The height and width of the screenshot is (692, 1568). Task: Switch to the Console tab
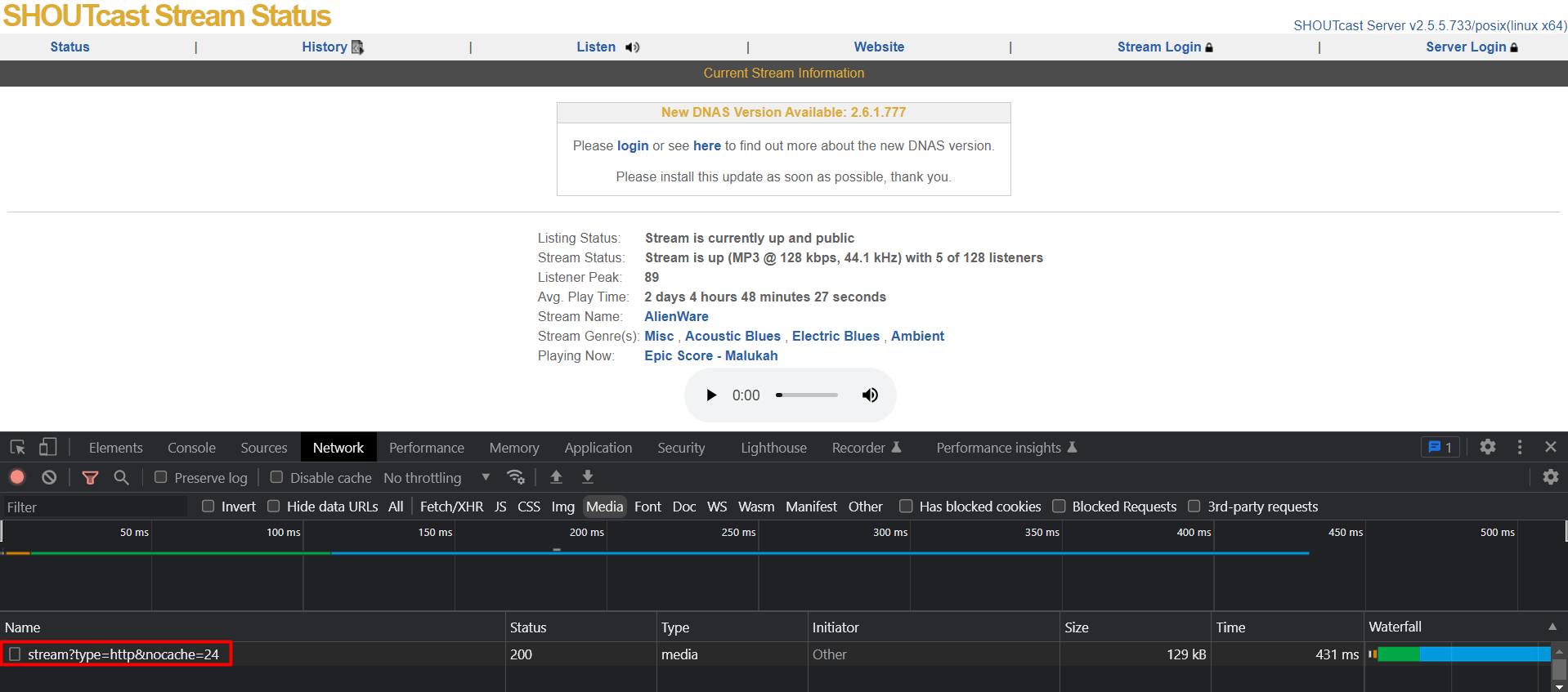pyautogui.click(x=191, y=448)
